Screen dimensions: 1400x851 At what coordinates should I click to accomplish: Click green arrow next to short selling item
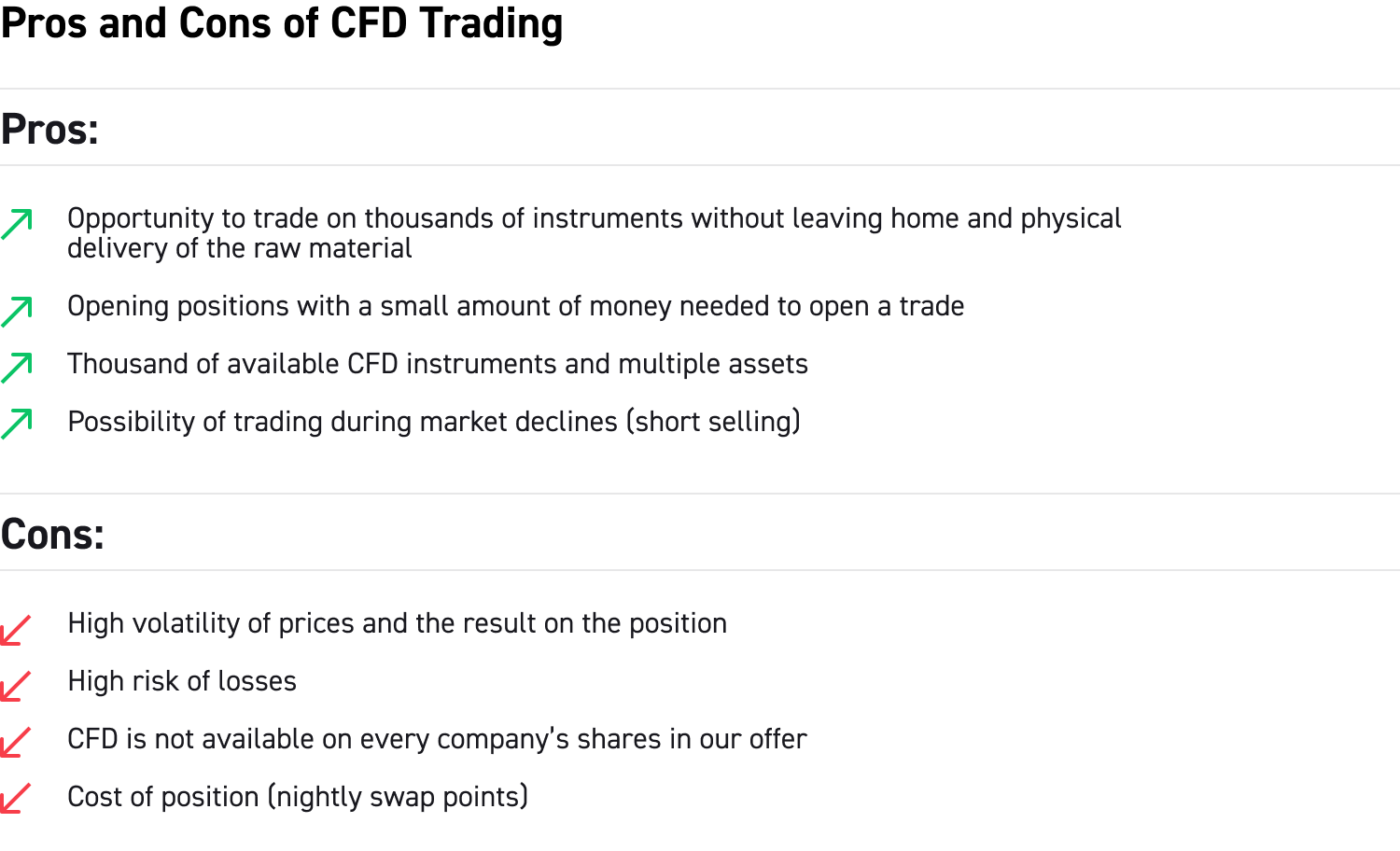[17, 425]
